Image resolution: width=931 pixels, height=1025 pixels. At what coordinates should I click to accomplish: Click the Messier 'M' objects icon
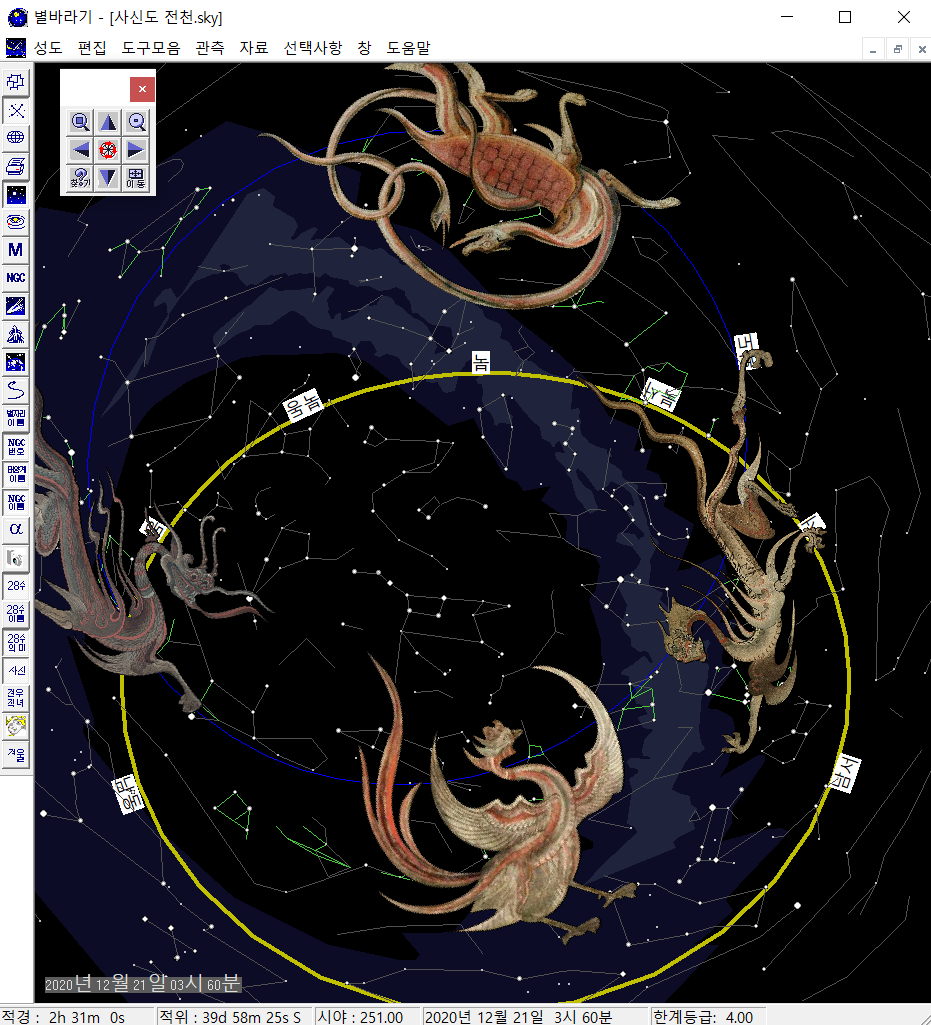[x=16, y=250]
